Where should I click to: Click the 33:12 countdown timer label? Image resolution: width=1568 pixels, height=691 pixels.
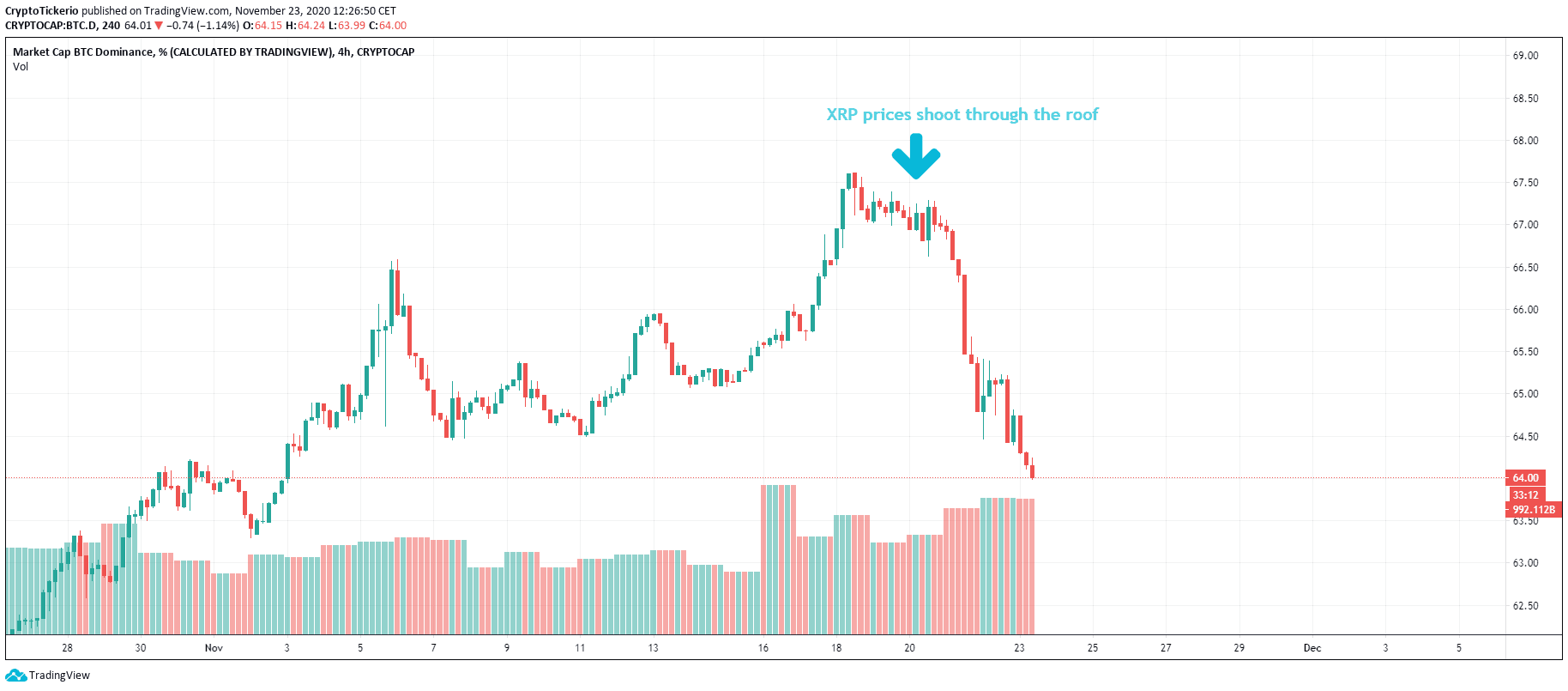click(x=1525, y=495)
